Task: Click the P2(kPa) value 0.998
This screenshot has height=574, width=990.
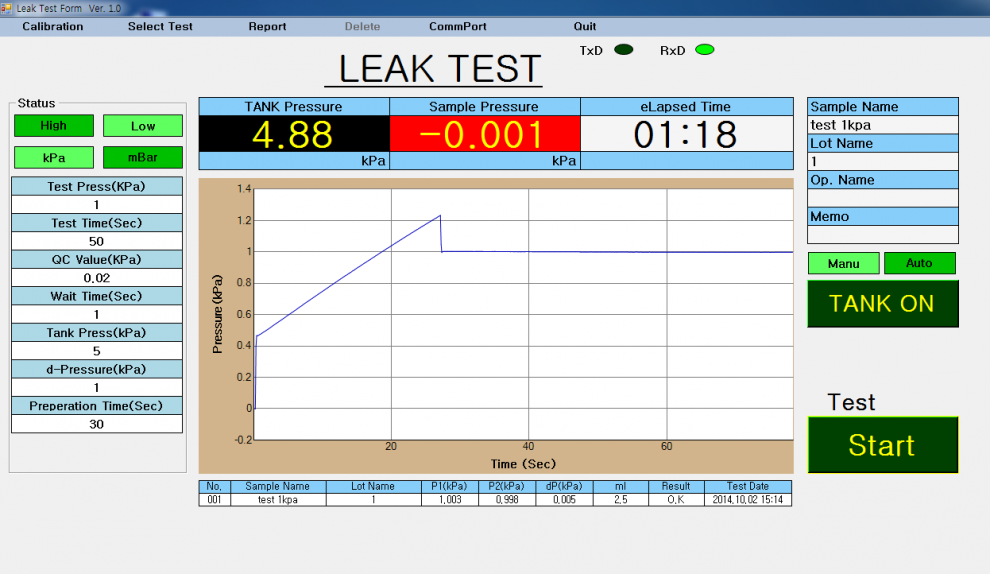Action: click(507, 499)
